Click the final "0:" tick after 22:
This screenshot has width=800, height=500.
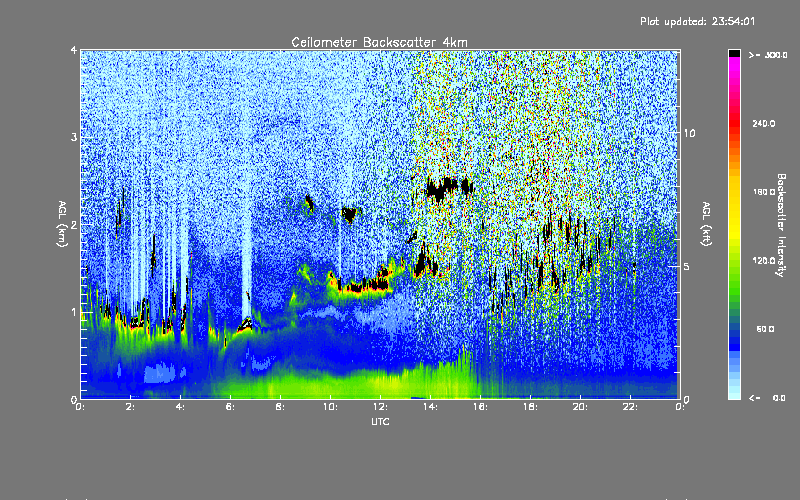tap(680, 407)
